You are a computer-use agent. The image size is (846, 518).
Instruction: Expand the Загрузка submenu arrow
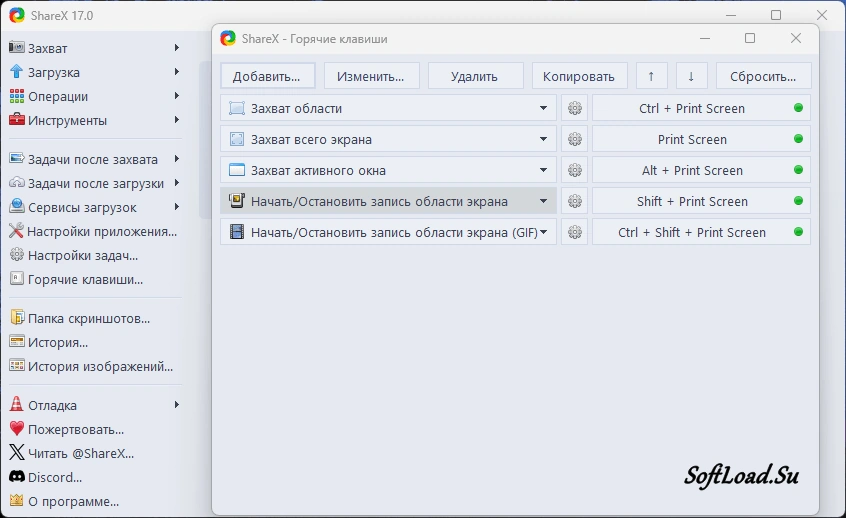(176, 72)
